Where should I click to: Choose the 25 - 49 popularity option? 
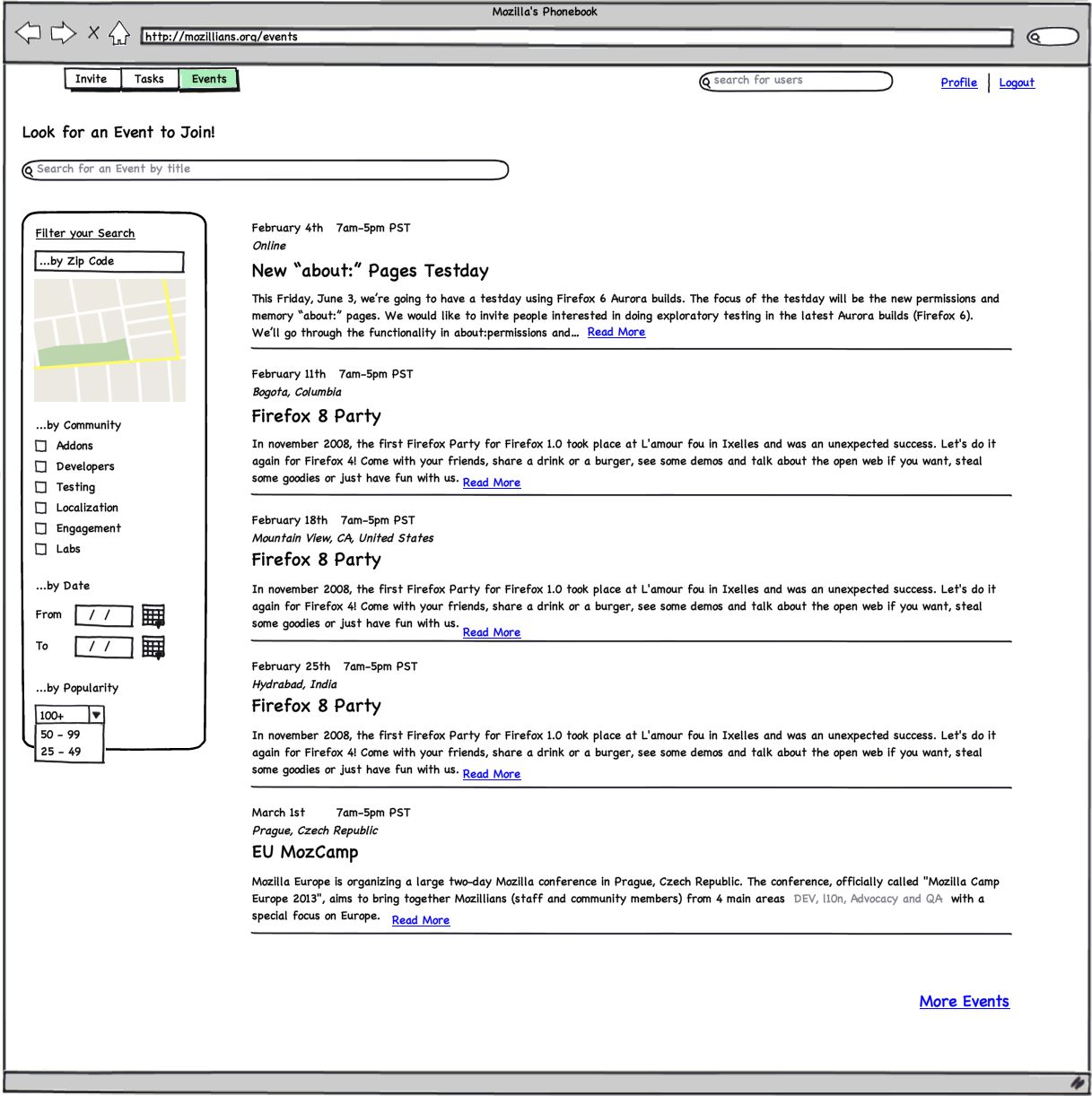[x=70, y=752]
